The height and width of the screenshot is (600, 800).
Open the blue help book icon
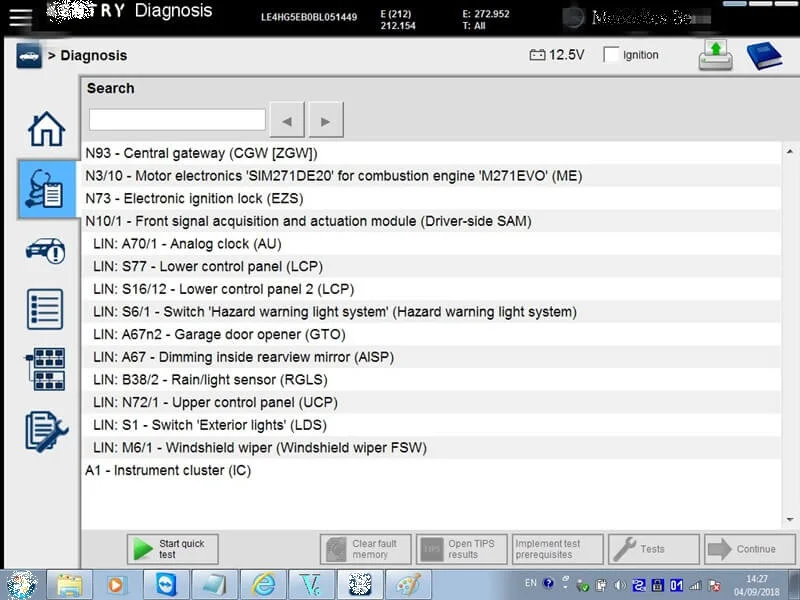(x=764, y=56)
